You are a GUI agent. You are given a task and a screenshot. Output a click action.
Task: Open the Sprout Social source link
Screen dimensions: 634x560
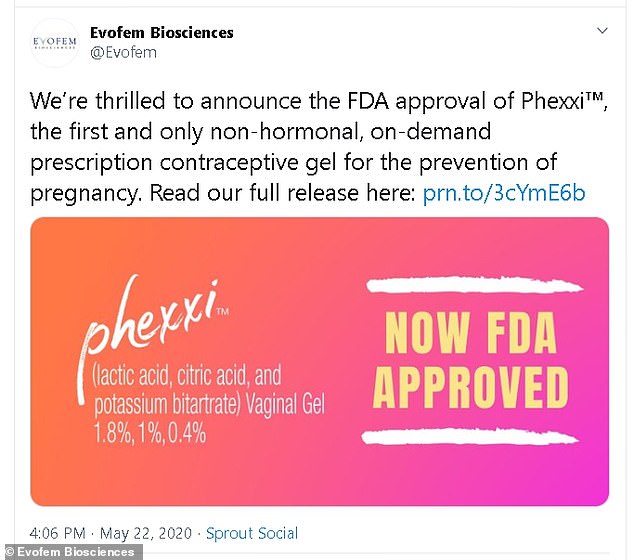[252, 533]
